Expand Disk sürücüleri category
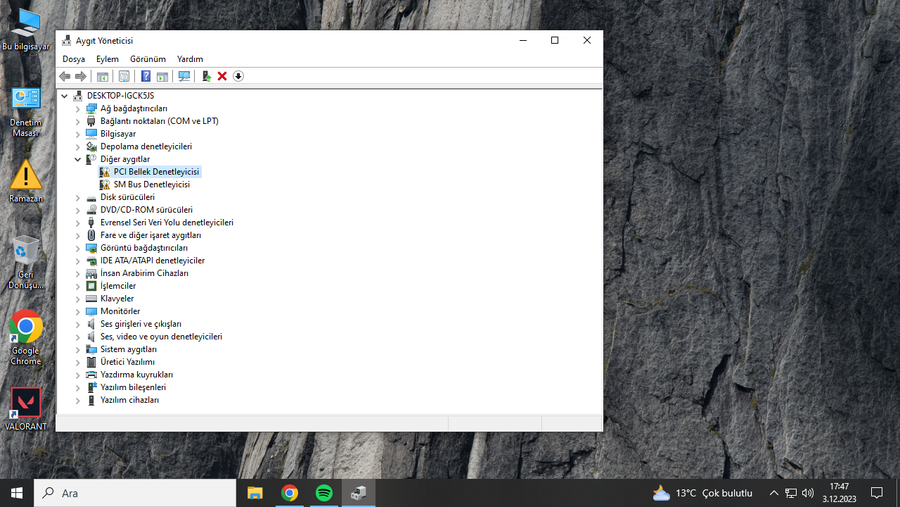Screen dimensions: 900x507 tap(77, 198)
